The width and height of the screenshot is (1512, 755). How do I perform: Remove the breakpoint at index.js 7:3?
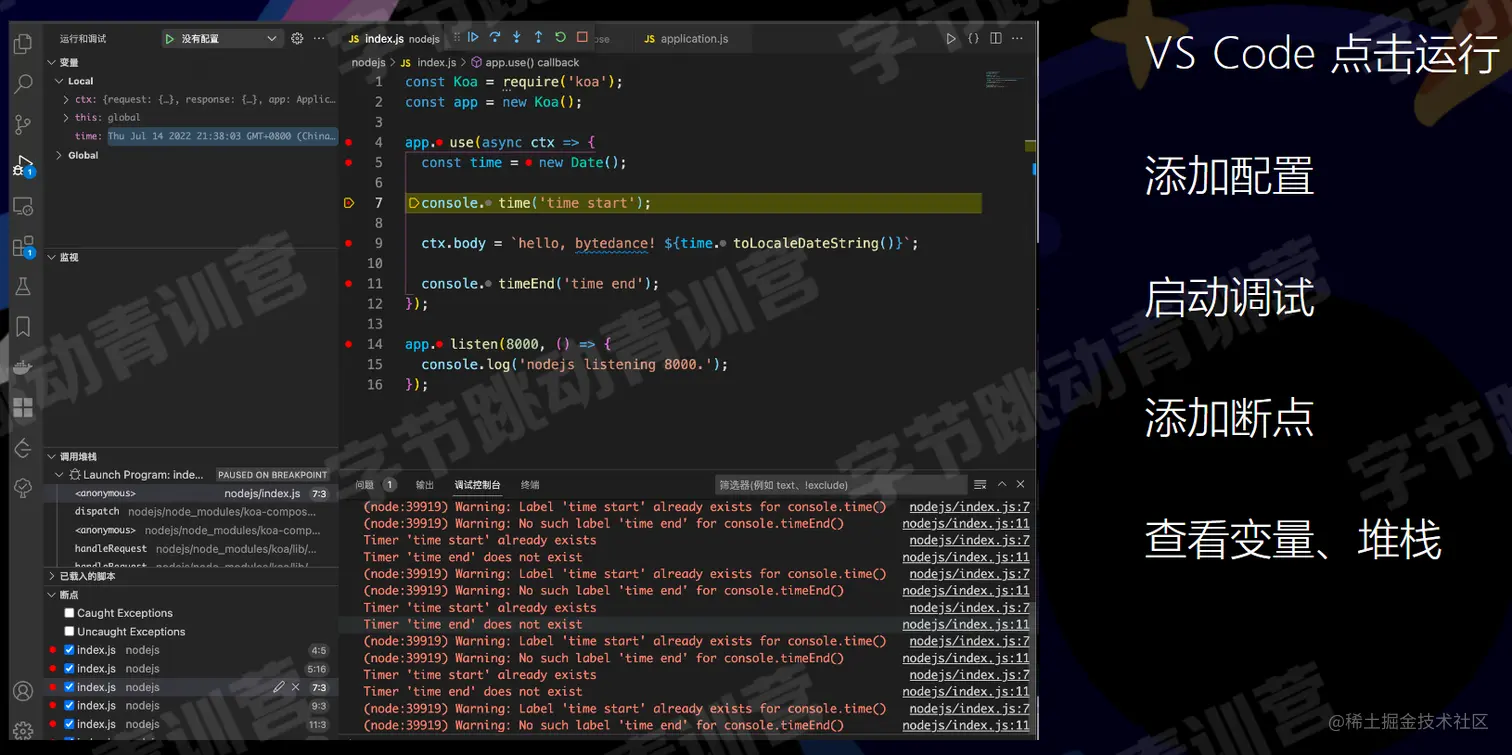[296, 687]
